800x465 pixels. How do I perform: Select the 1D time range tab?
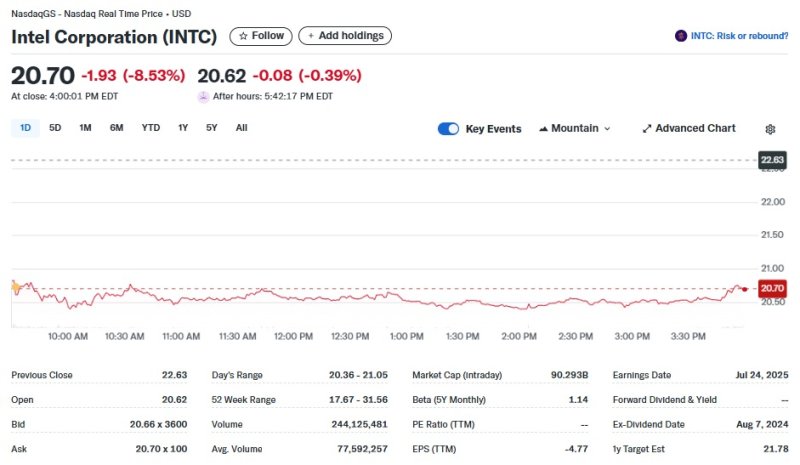26,128
